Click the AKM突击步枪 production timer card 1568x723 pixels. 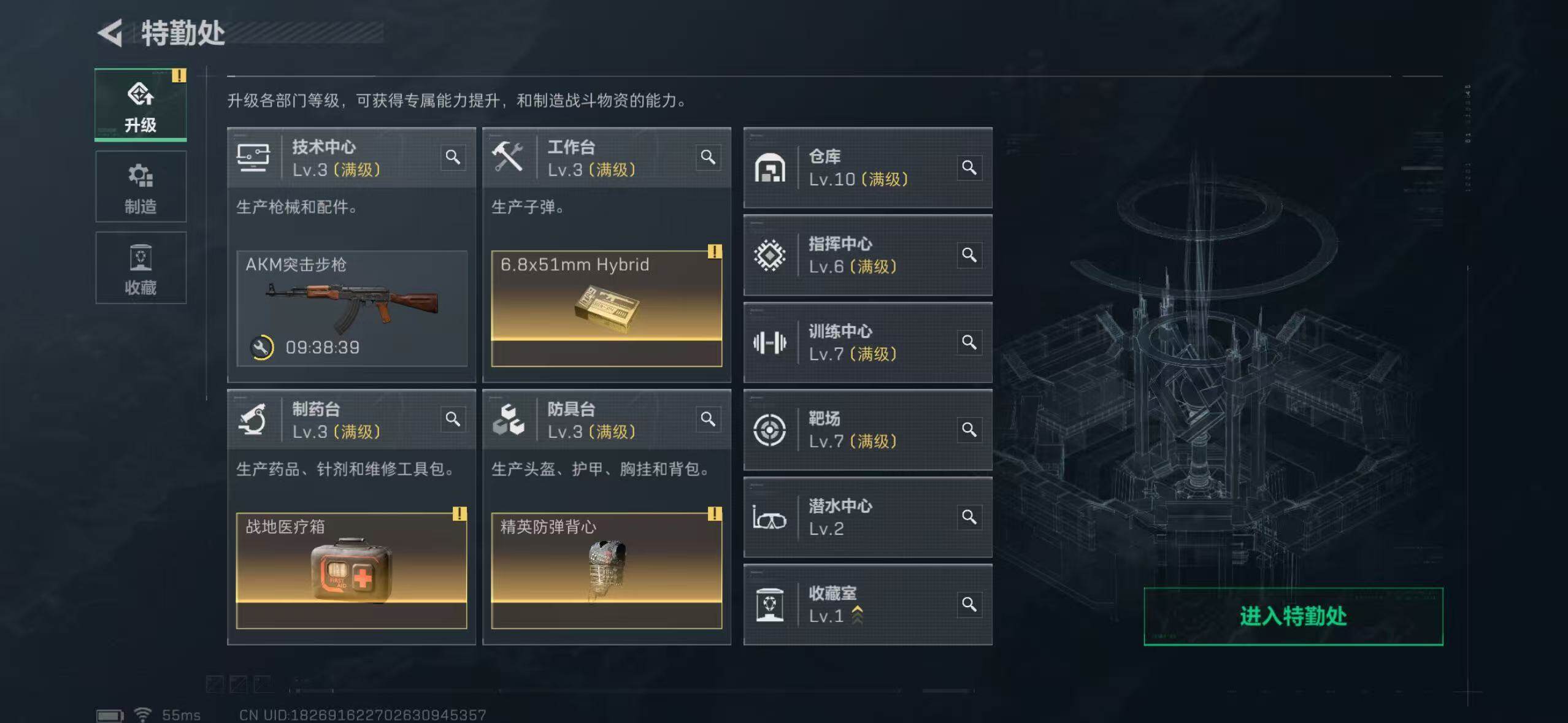(x=352, y=308)
